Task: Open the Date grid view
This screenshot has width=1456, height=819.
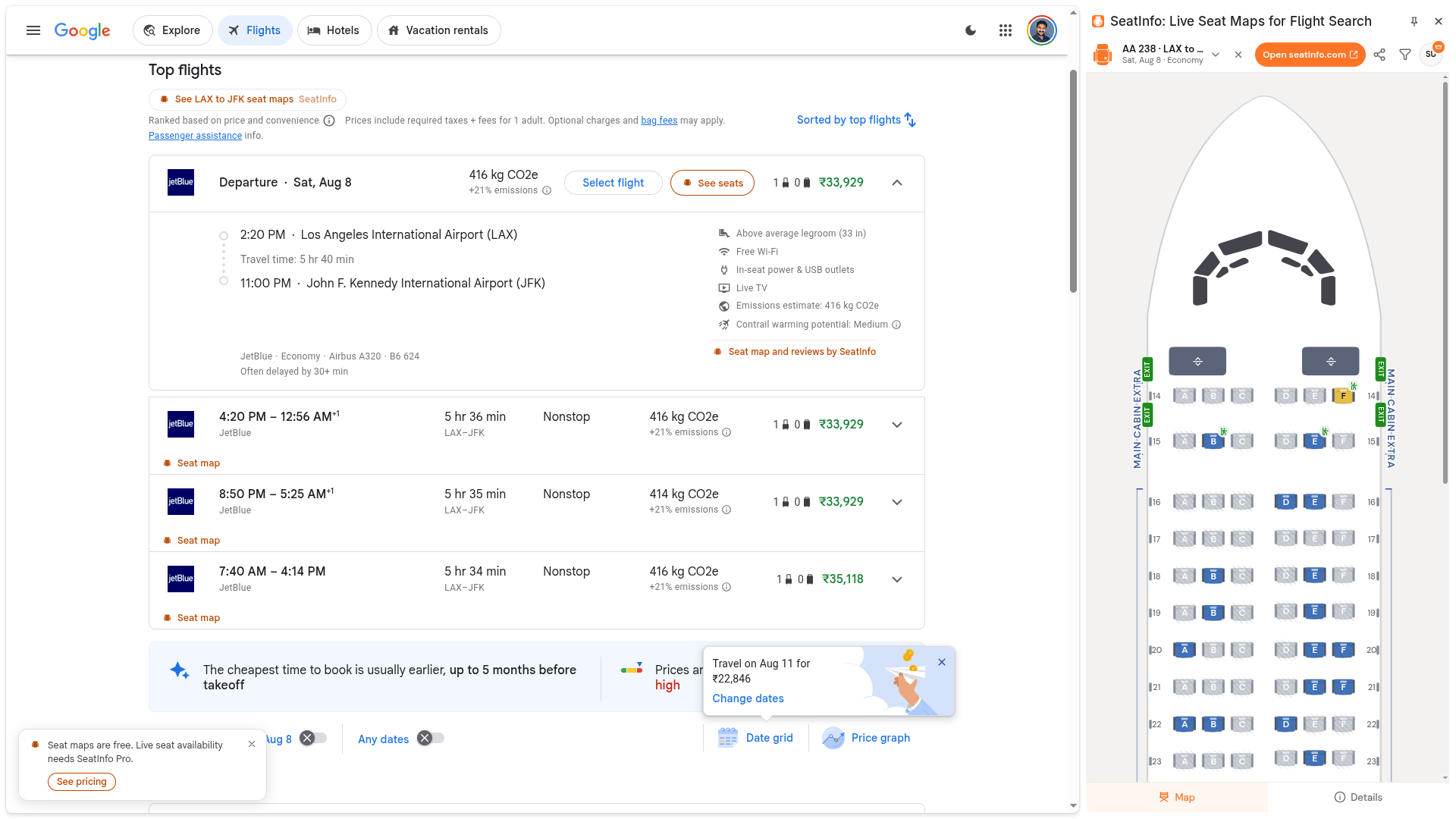Action: click(755, 738)
